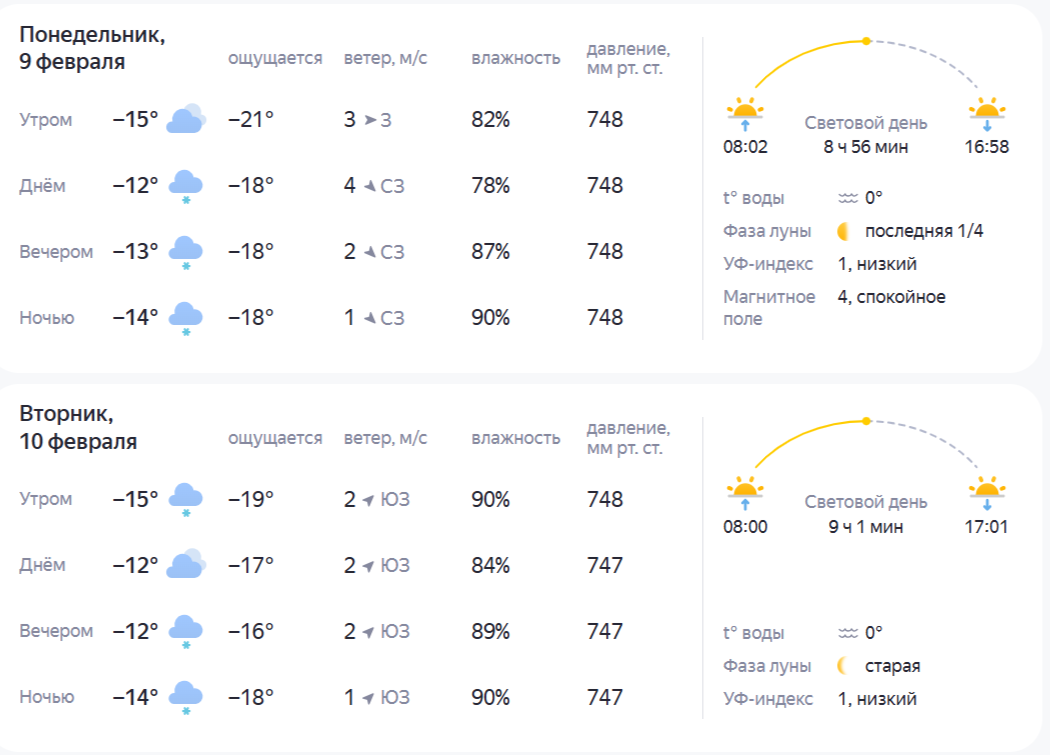Click Tuesday evening's snow cloud icon
Image resolution: width=1050 pixels, height=755 pixels.
[186, 632]
